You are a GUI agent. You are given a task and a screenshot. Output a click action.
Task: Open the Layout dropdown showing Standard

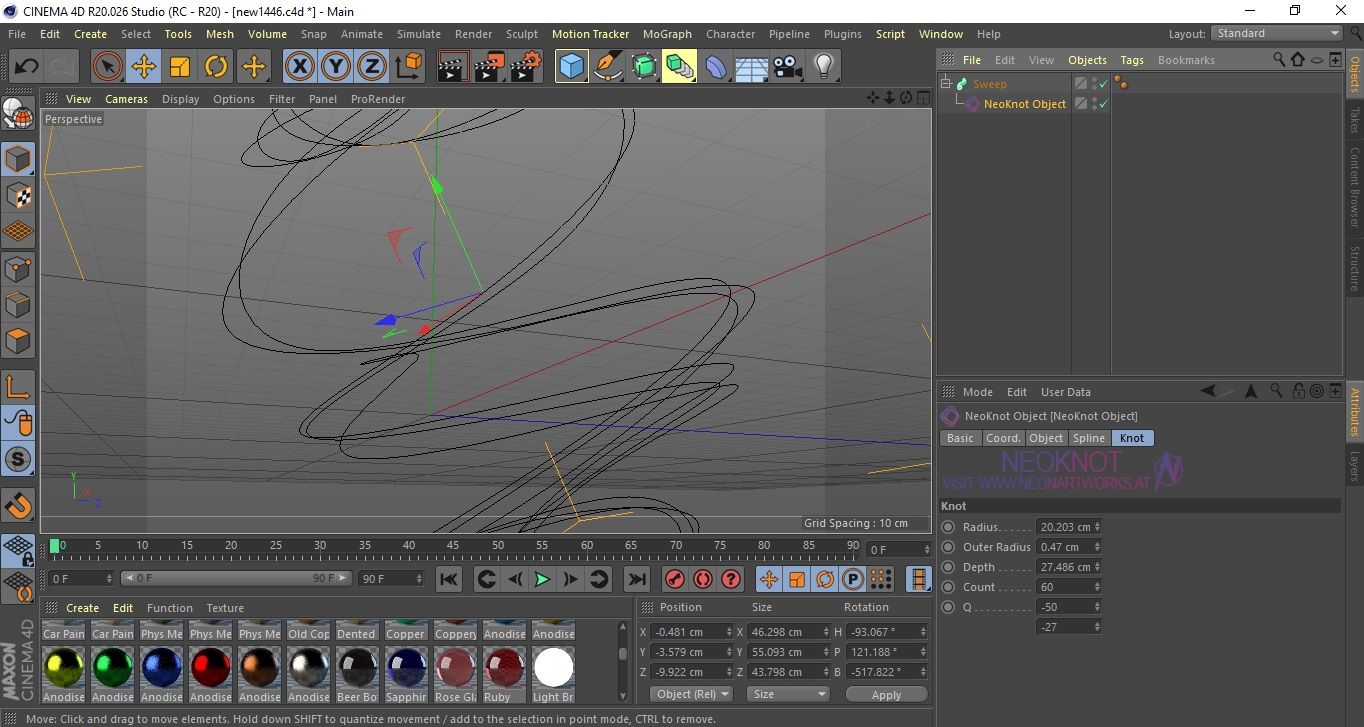click(x=1277, y=33)
